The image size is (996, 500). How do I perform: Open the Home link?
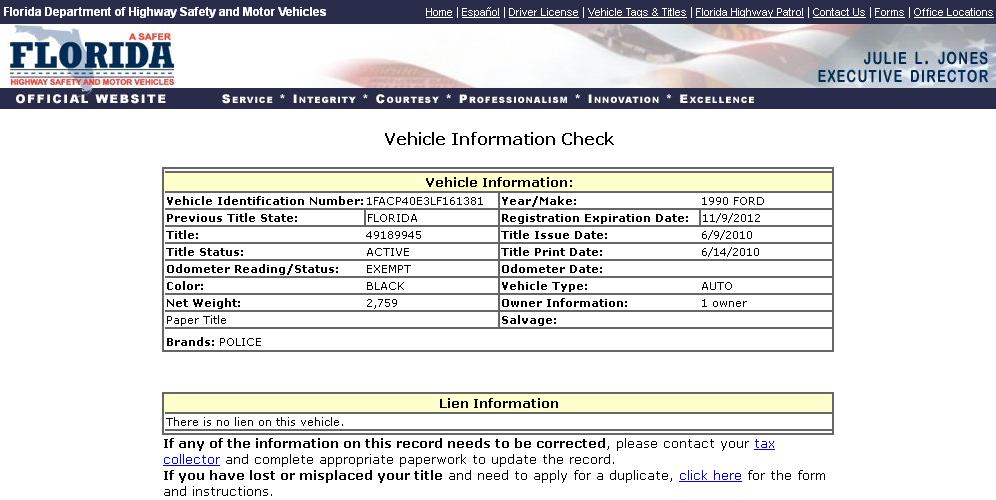(x=438, y=12)
